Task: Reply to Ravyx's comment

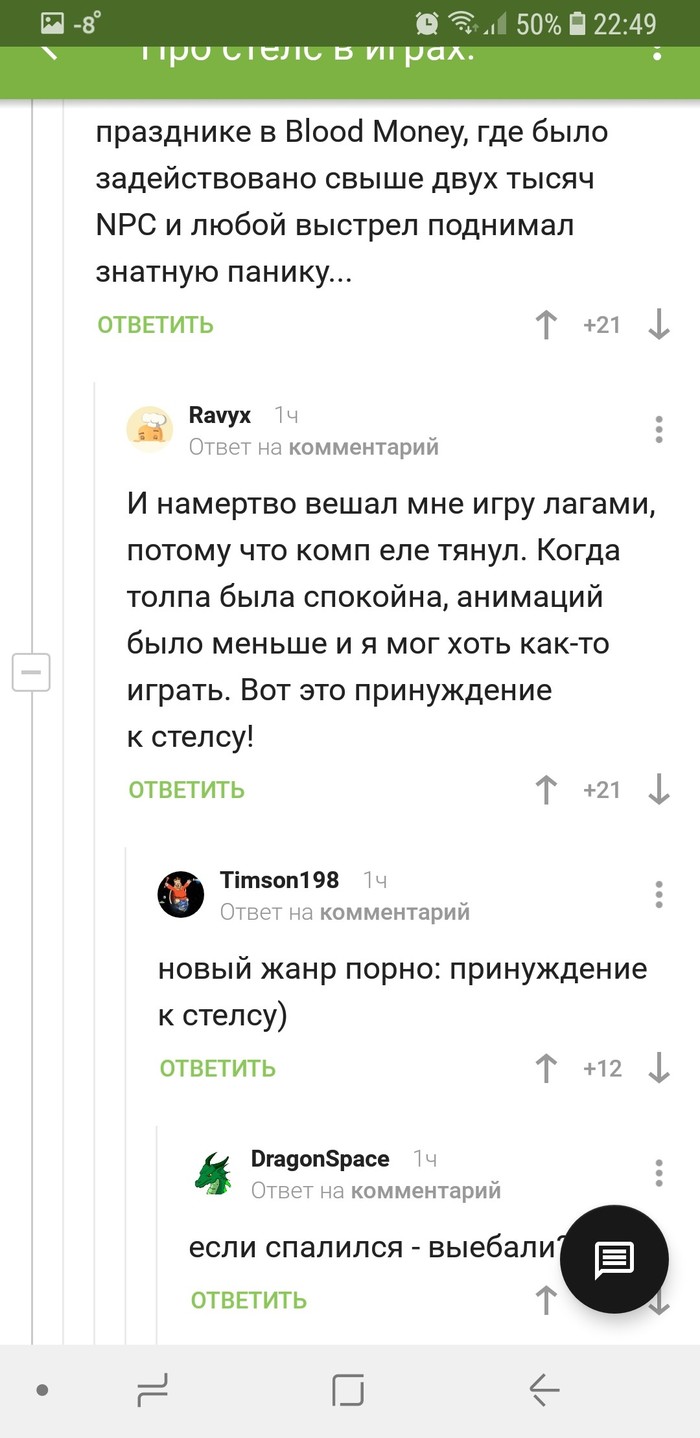Action: click(187, 790)
